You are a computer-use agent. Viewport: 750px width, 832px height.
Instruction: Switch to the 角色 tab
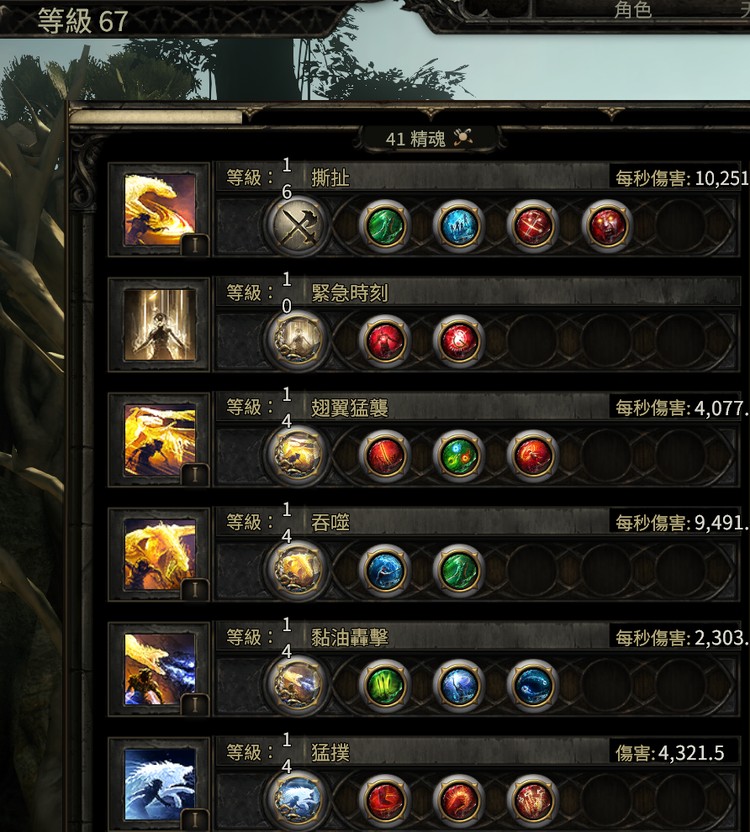pyautogui.click(x=633, y=10)
